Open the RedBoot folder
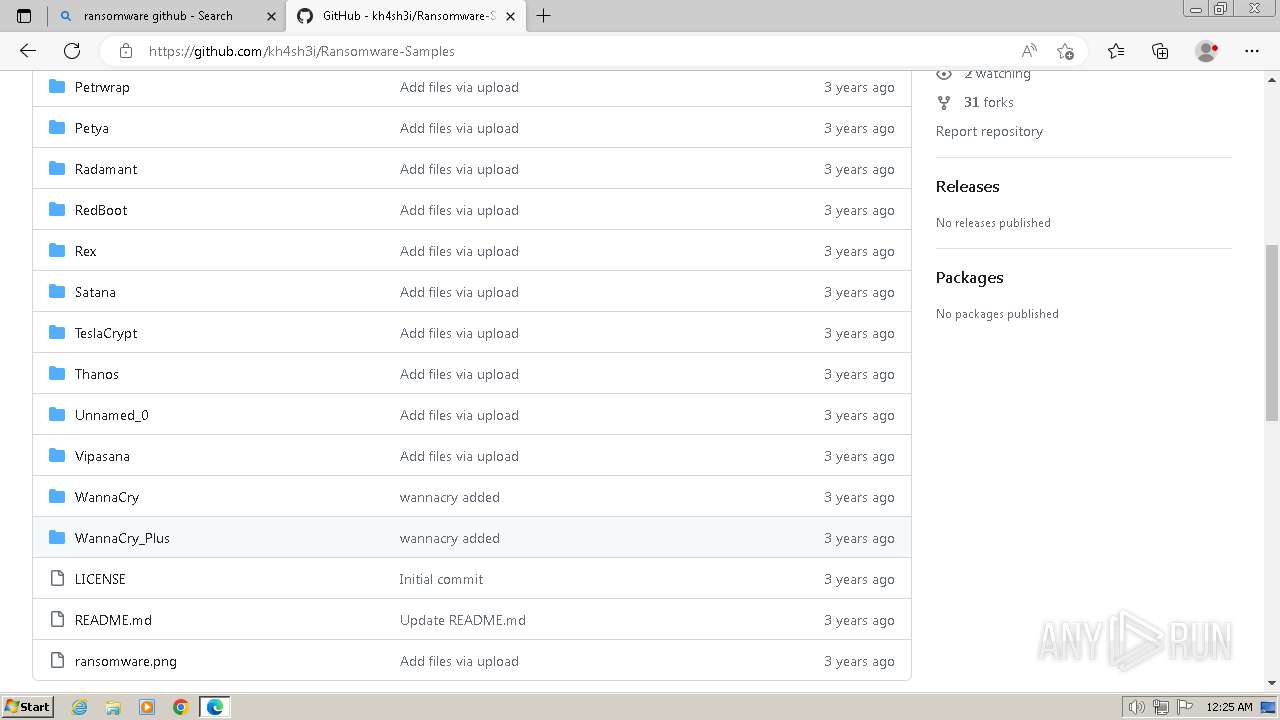Image resolution: width=1280 pixels, height=720 pixels. click(101, 210)
